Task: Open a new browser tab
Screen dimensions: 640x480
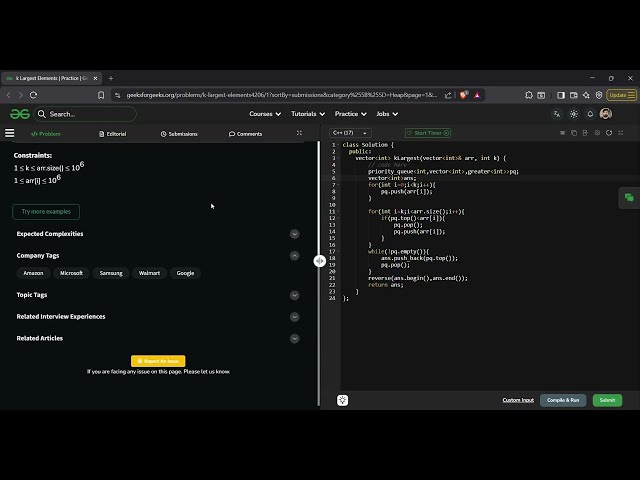Action: point(111,78)
